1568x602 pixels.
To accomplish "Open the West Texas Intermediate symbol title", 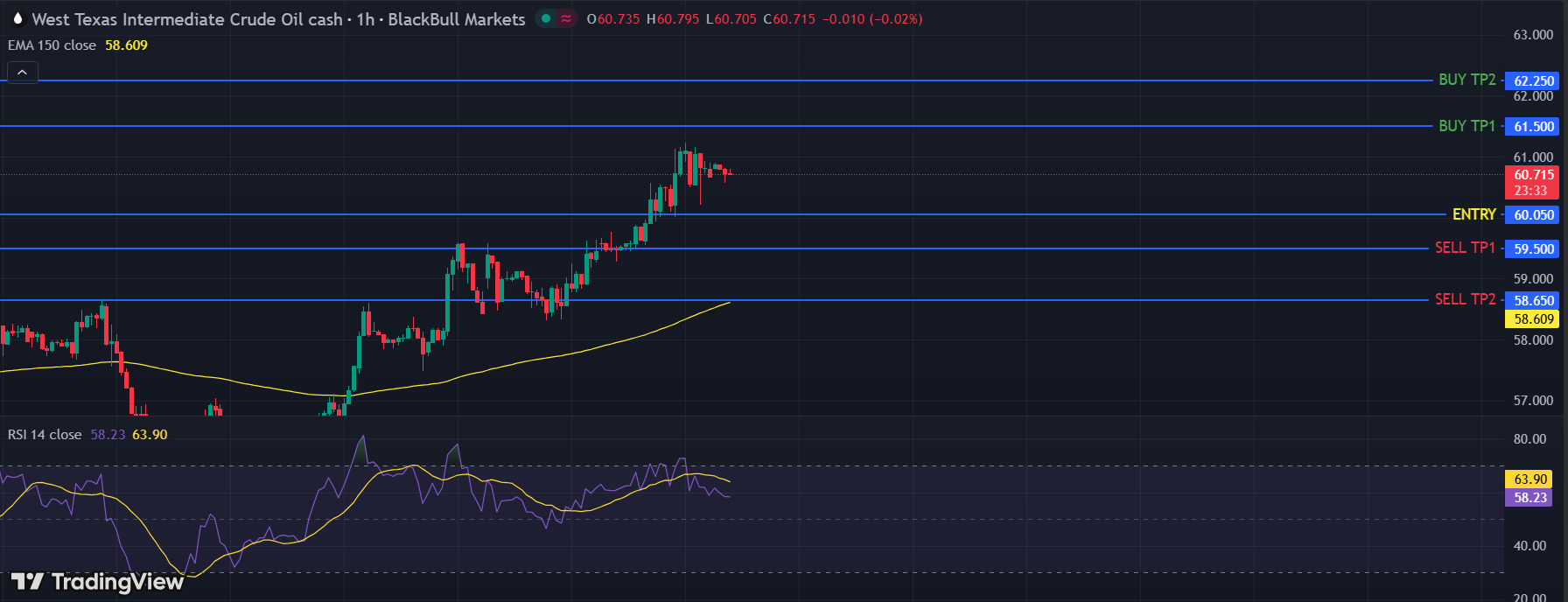I will (186, 19).
